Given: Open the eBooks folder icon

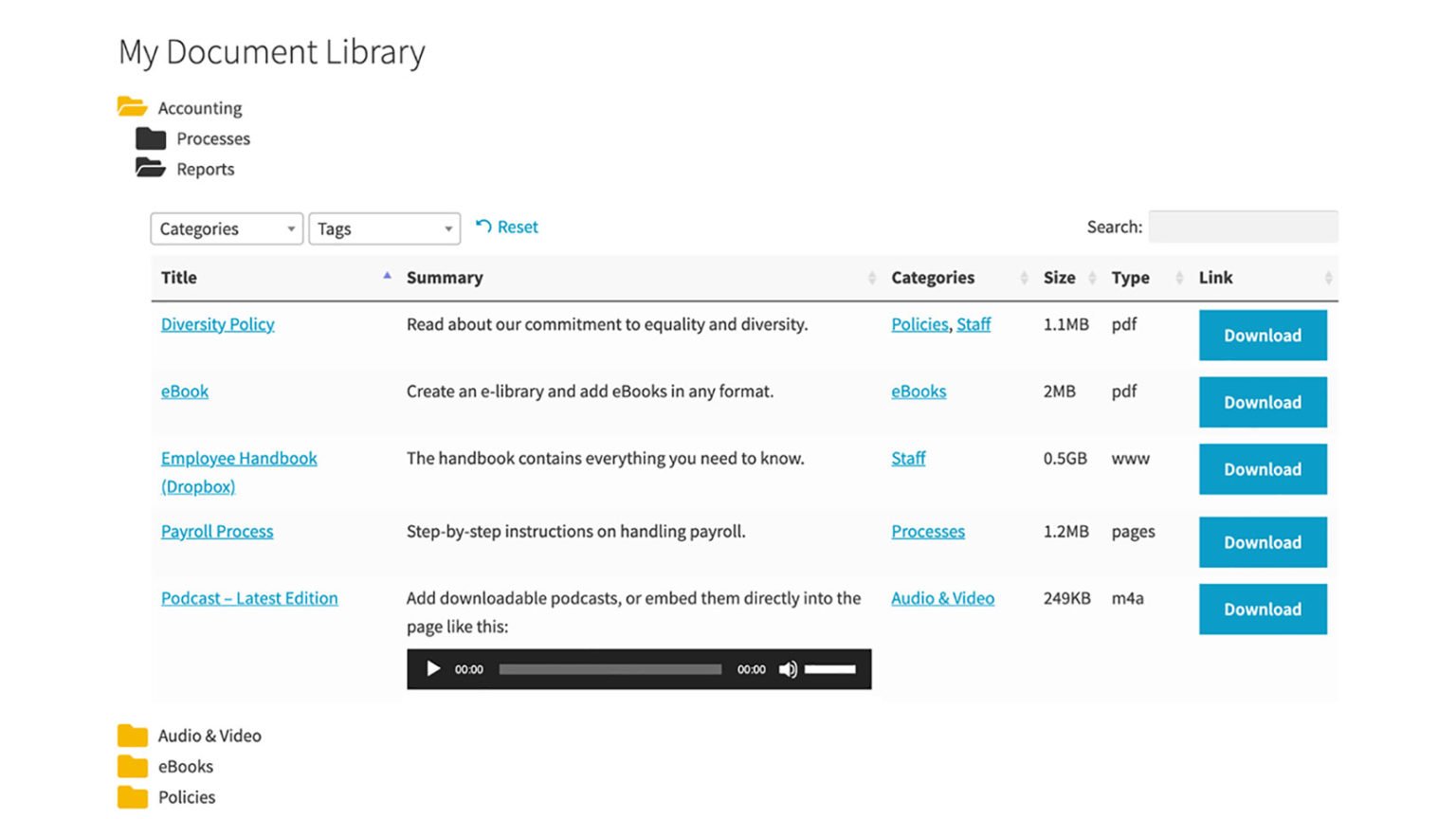Looking at the screenshot, I should (132, 766).
